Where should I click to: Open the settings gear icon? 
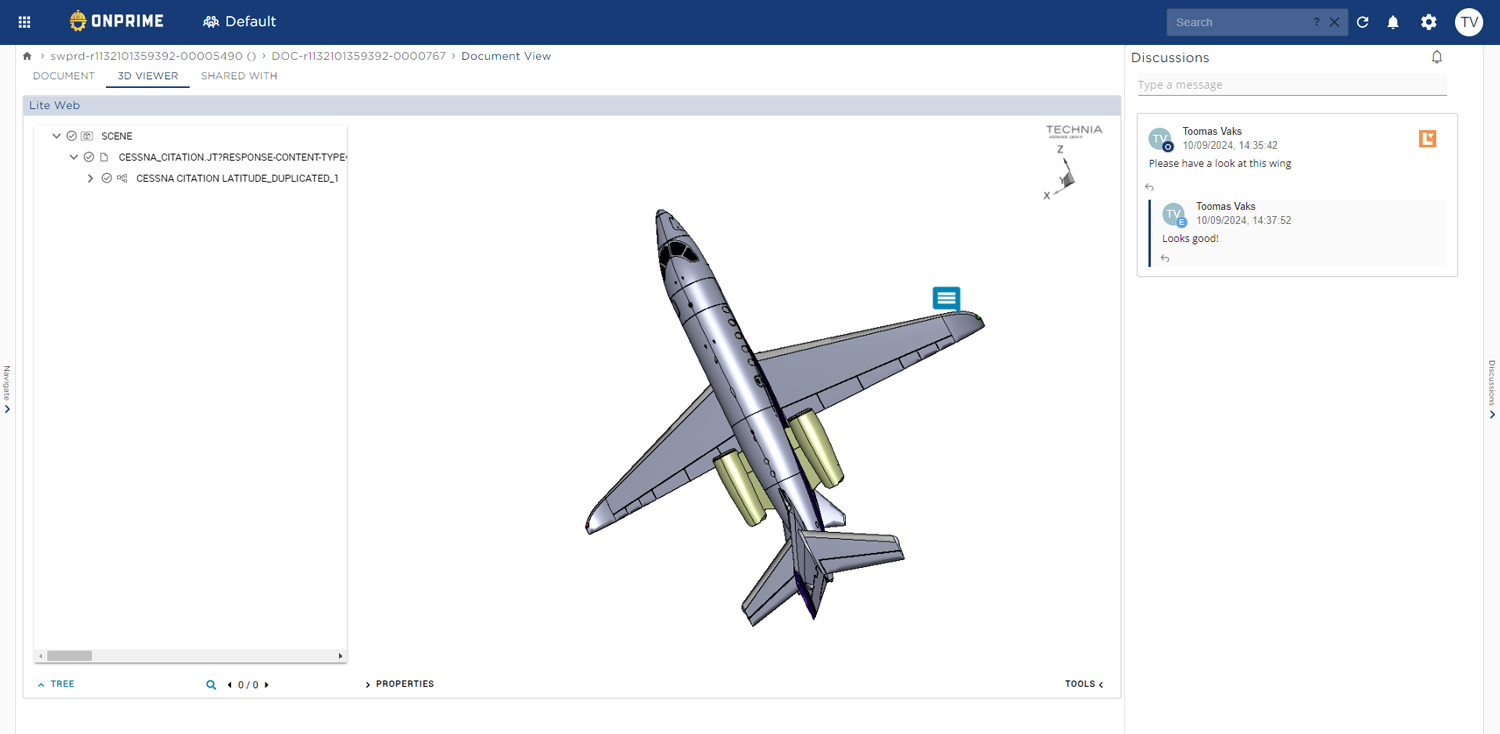(1429, 22)
